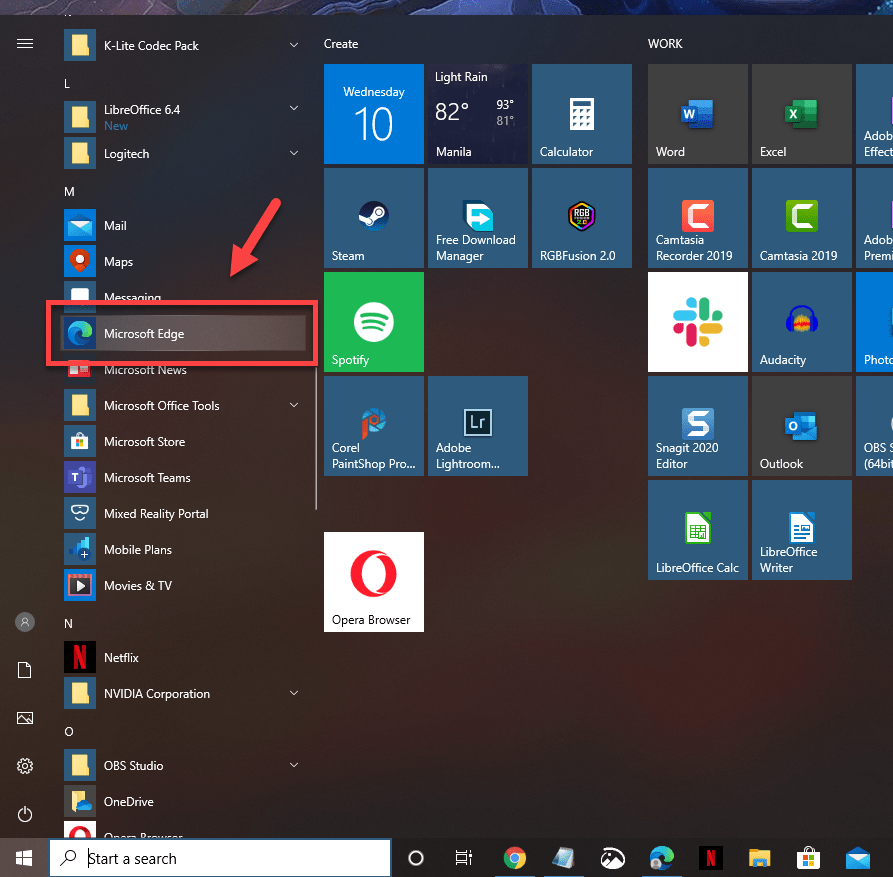Open LibreOffice Calc tile

pos(698,530)
